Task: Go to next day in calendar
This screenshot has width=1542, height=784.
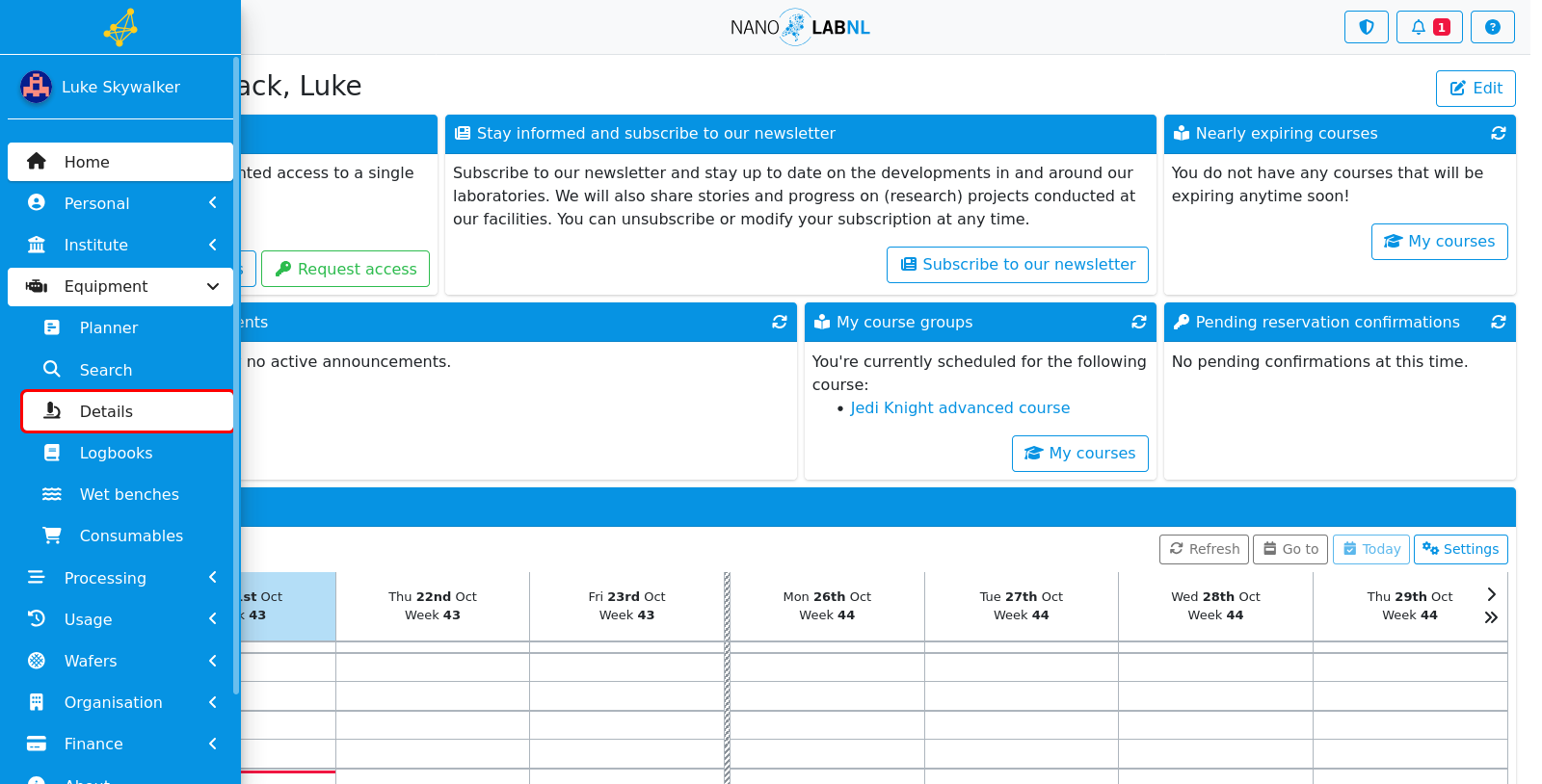Action: [1491, 594]
